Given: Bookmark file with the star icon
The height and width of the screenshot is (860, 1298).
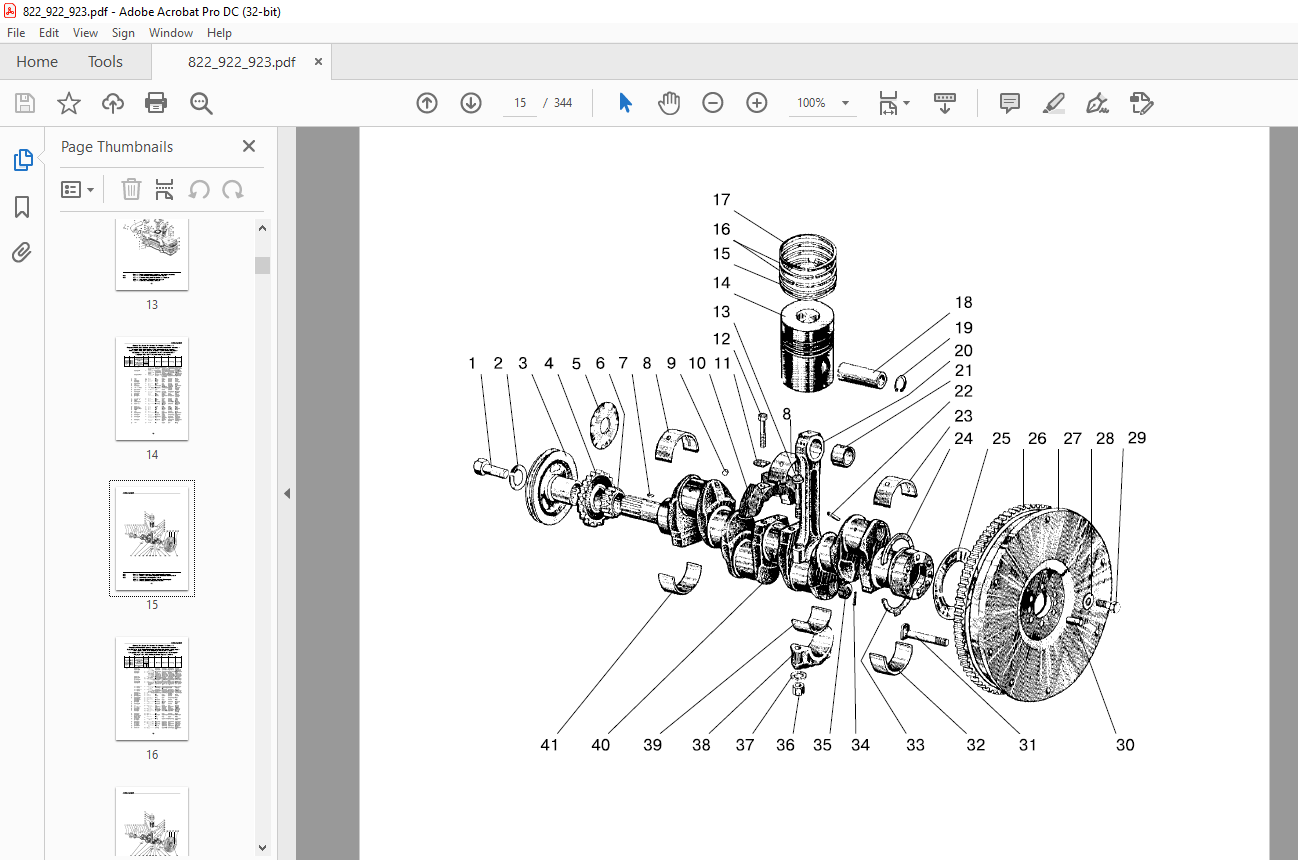Looking at the screenshot, I should click(x=68, y=103).
